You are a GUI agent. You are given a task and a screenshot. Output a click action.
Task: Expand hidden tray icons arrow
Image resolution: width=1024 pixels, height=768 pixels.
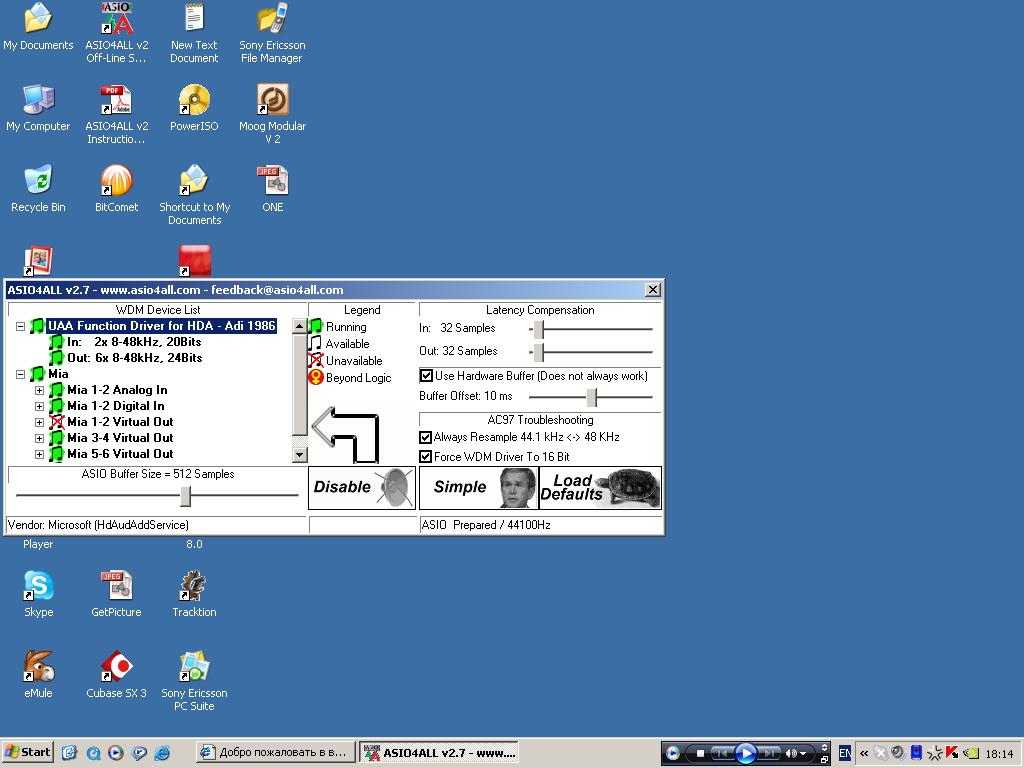(863, 753)
